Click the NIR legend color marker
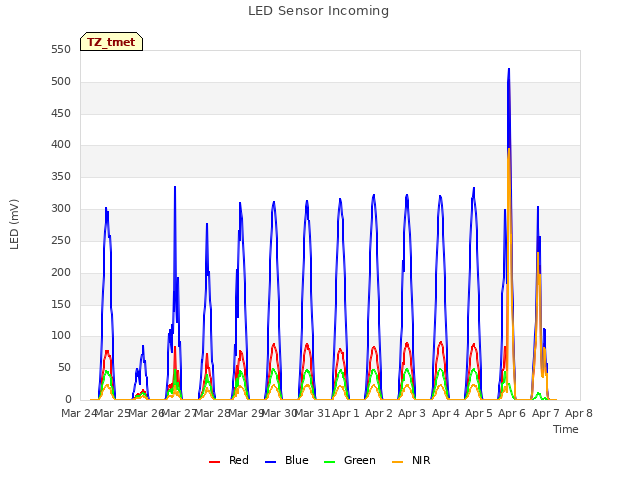The height and width of the screenshot is (480, 640). pos(397,462)
